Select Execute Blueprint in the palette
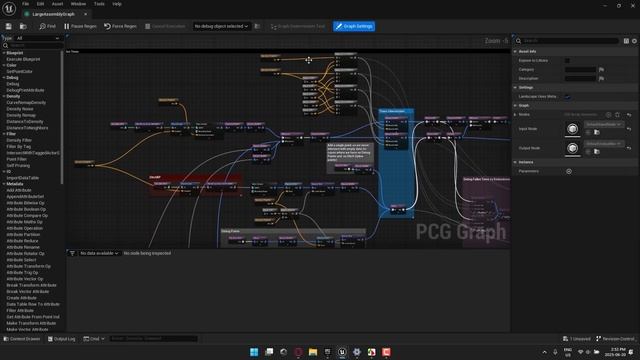The height and width of the screenshot is (360, 640). pos(23,59)
